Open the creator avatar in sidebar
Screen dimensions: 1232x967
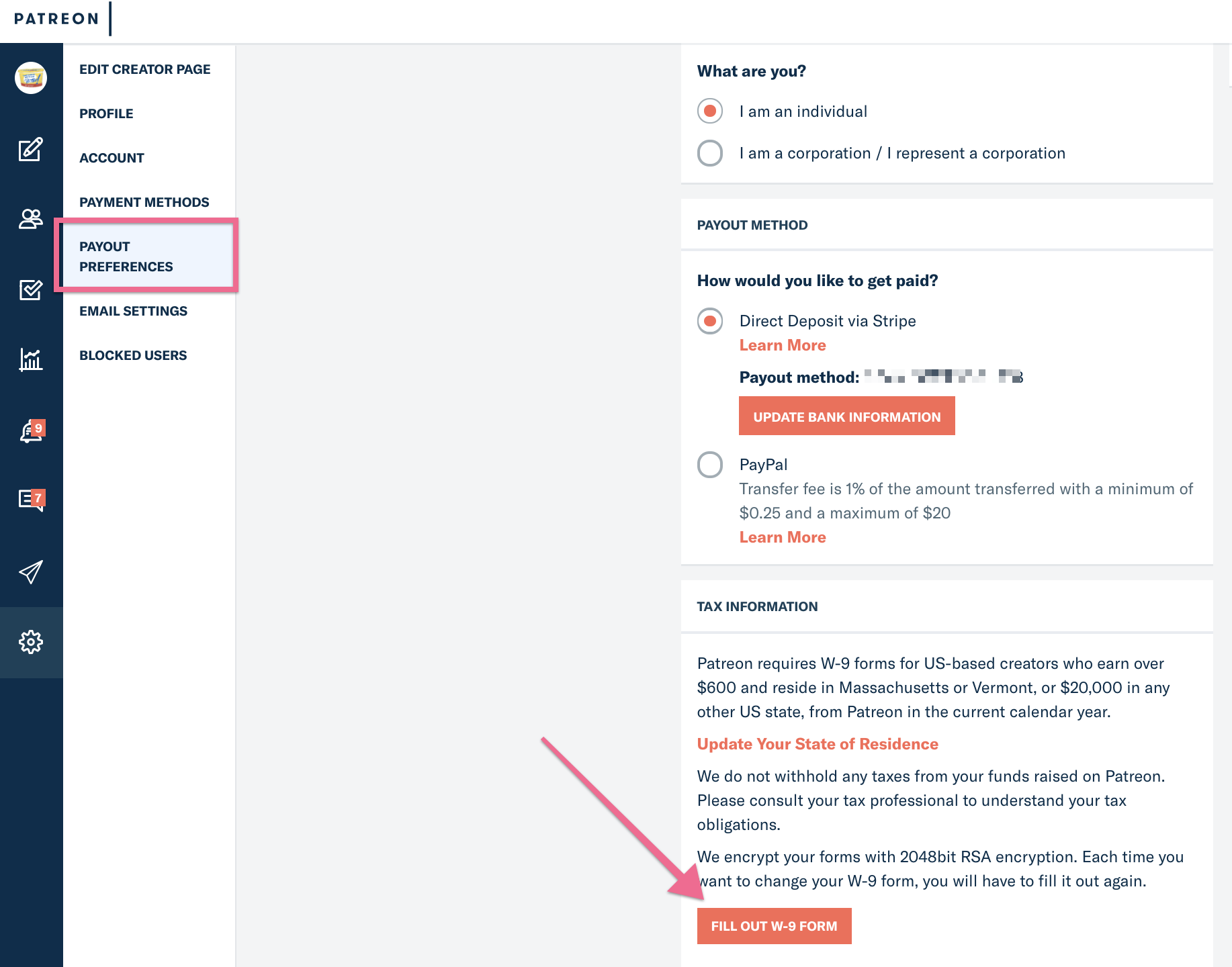click(31, 78)
